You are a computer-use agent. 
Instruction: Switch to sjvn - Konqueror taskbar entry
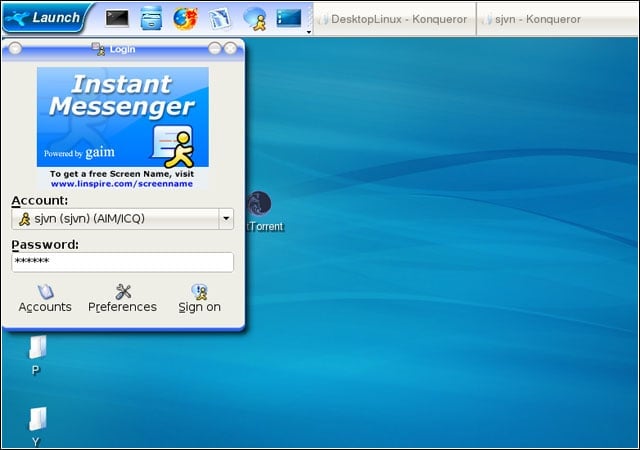point(558,19)
